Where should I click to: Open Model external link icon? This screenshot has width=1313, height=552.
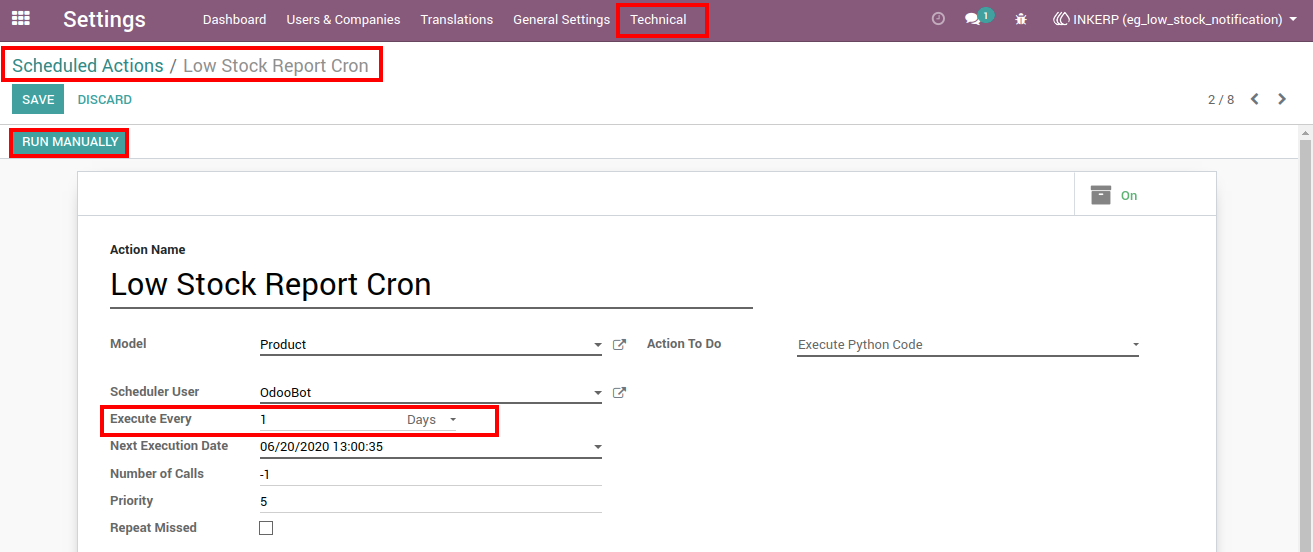tap(619, 345)
